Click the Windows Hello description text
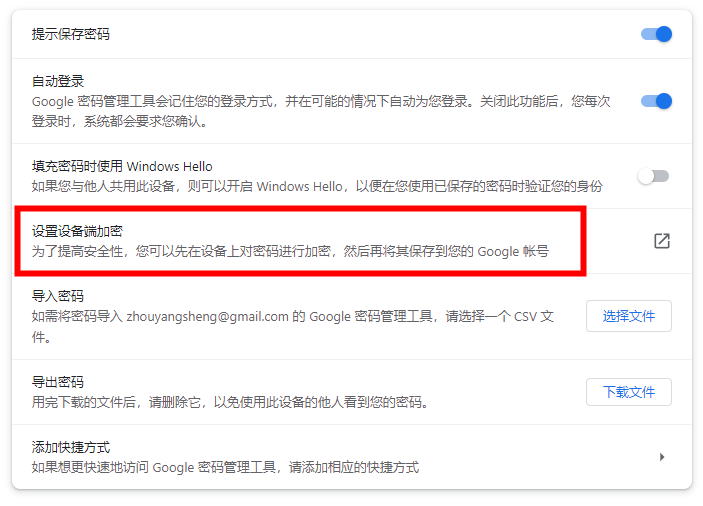703x506 pixels. 317,186
